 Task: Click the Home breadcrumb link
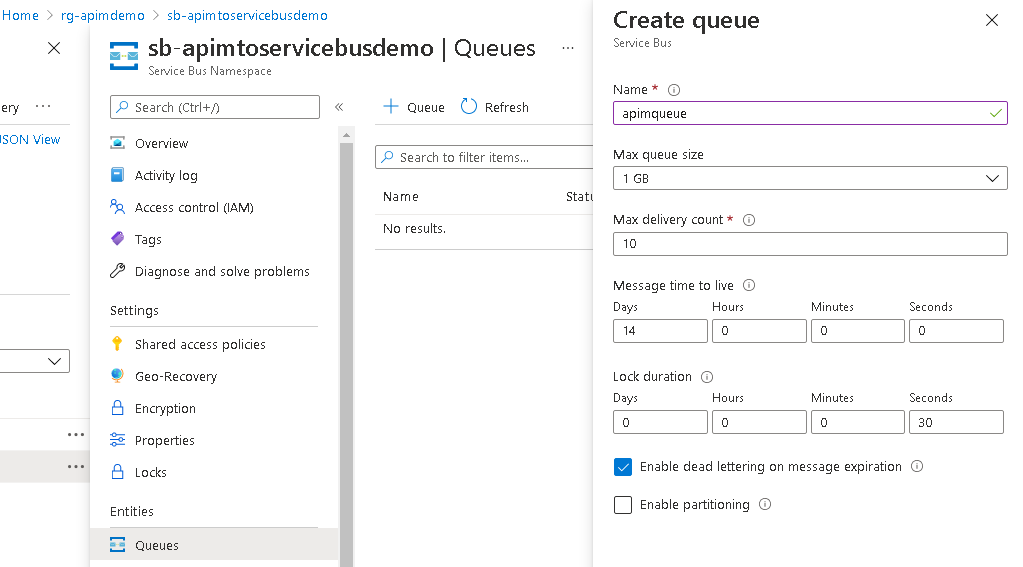[20, 15]
